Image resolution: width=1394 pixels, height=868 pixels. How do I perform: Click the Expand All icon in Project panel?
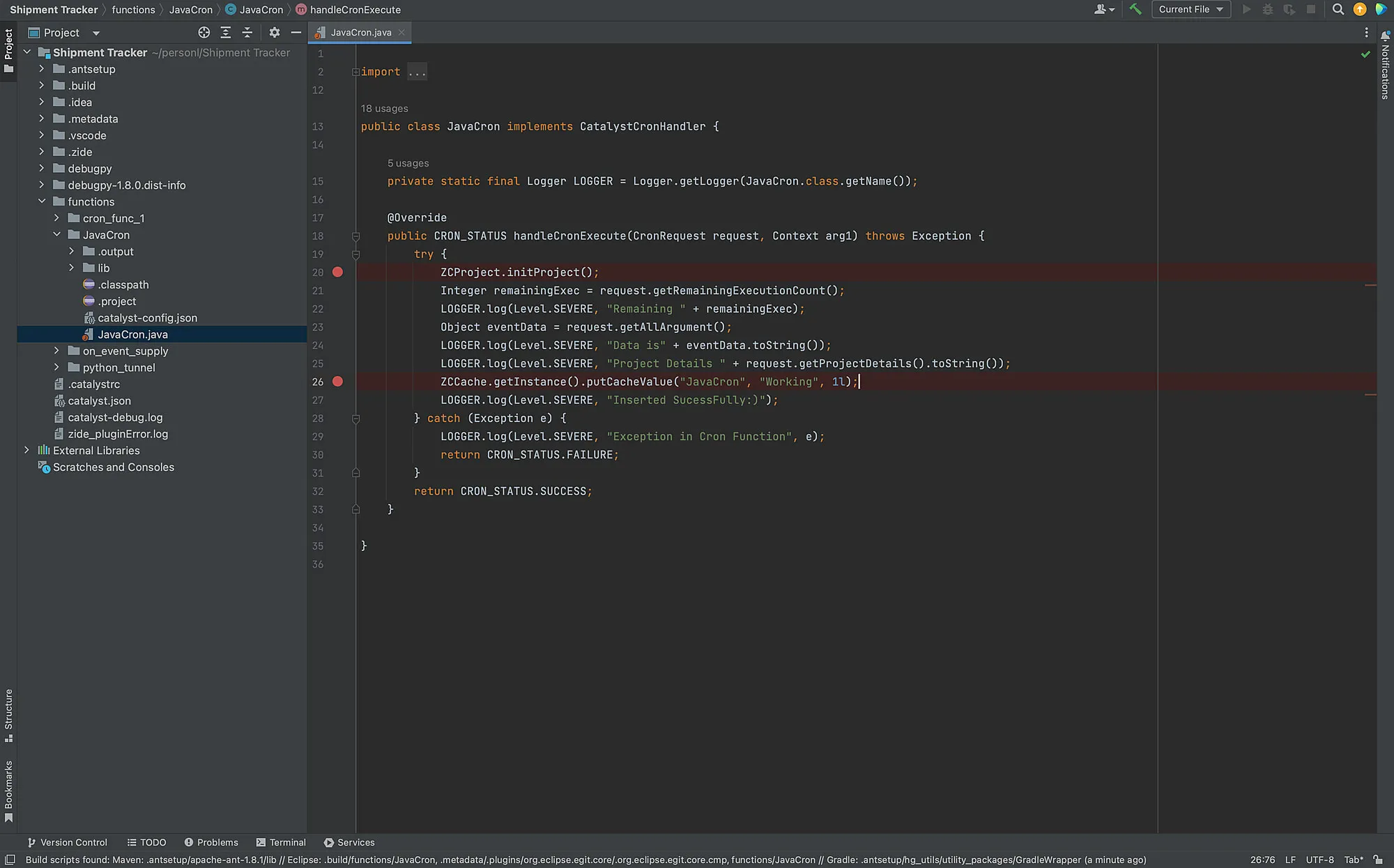tap(225, 33)
